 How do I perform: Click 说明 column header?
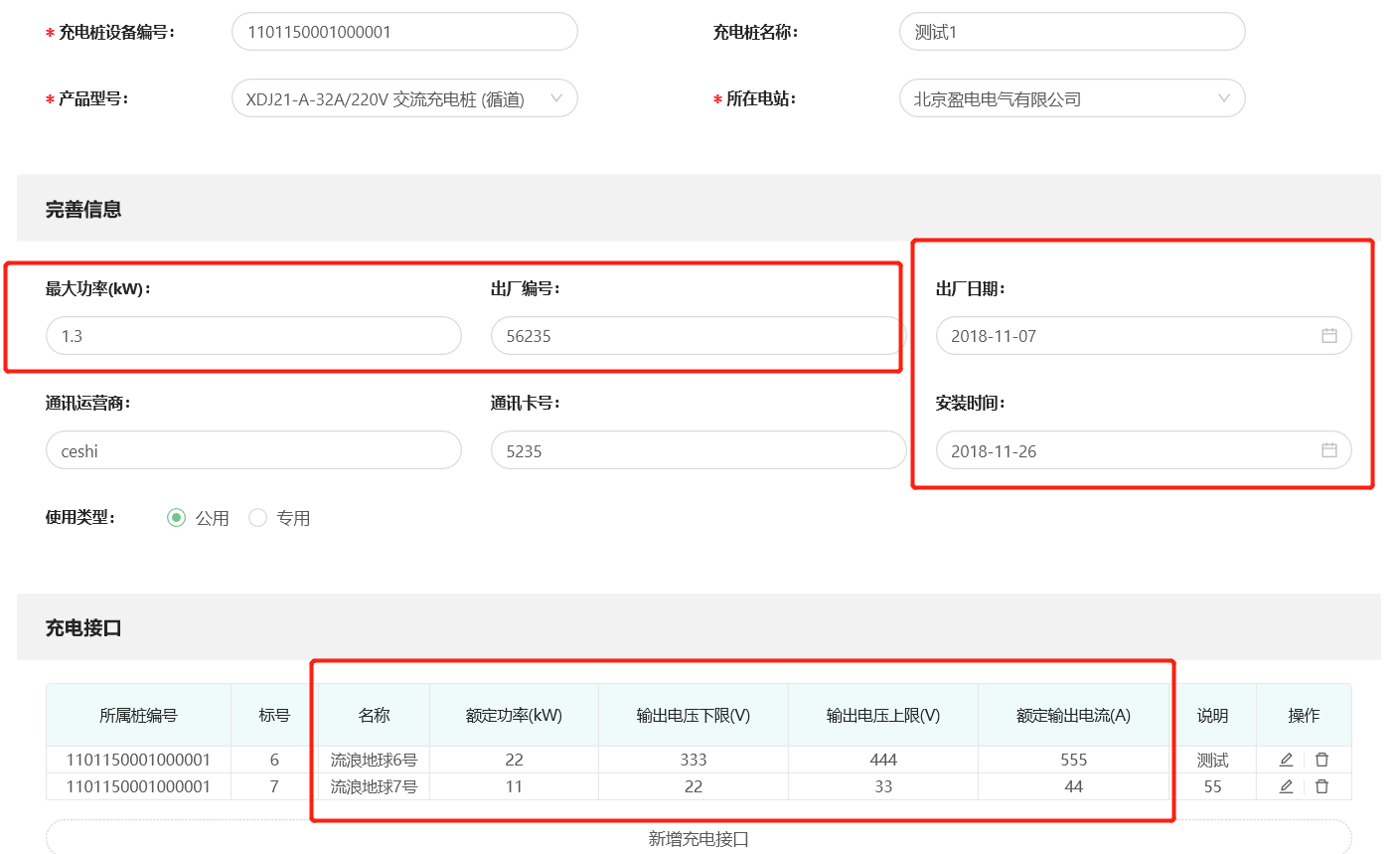click(x=1212, y=715)
